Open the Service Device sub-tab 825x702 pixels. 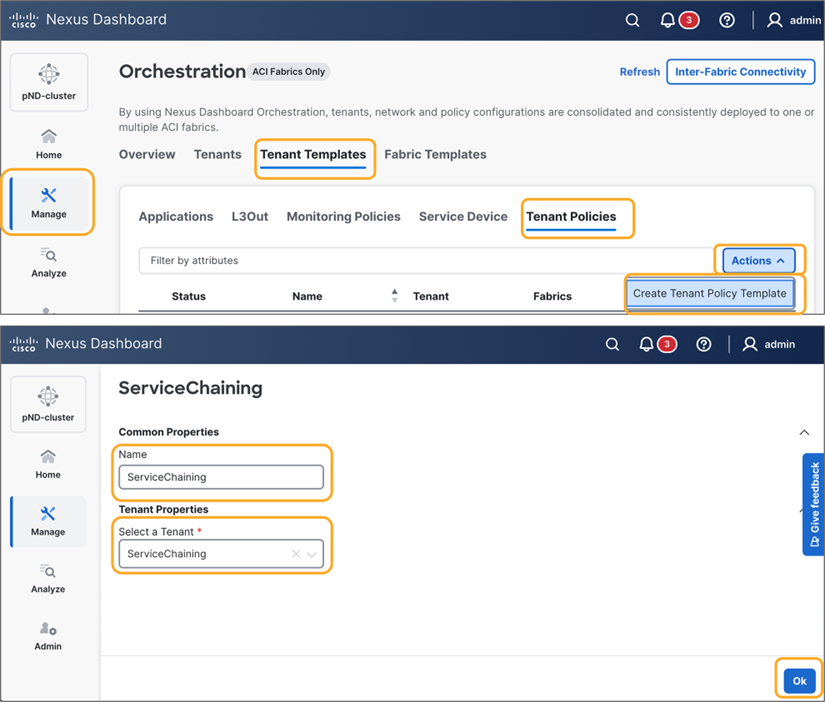pyautogui.click(x=463, y=216)
